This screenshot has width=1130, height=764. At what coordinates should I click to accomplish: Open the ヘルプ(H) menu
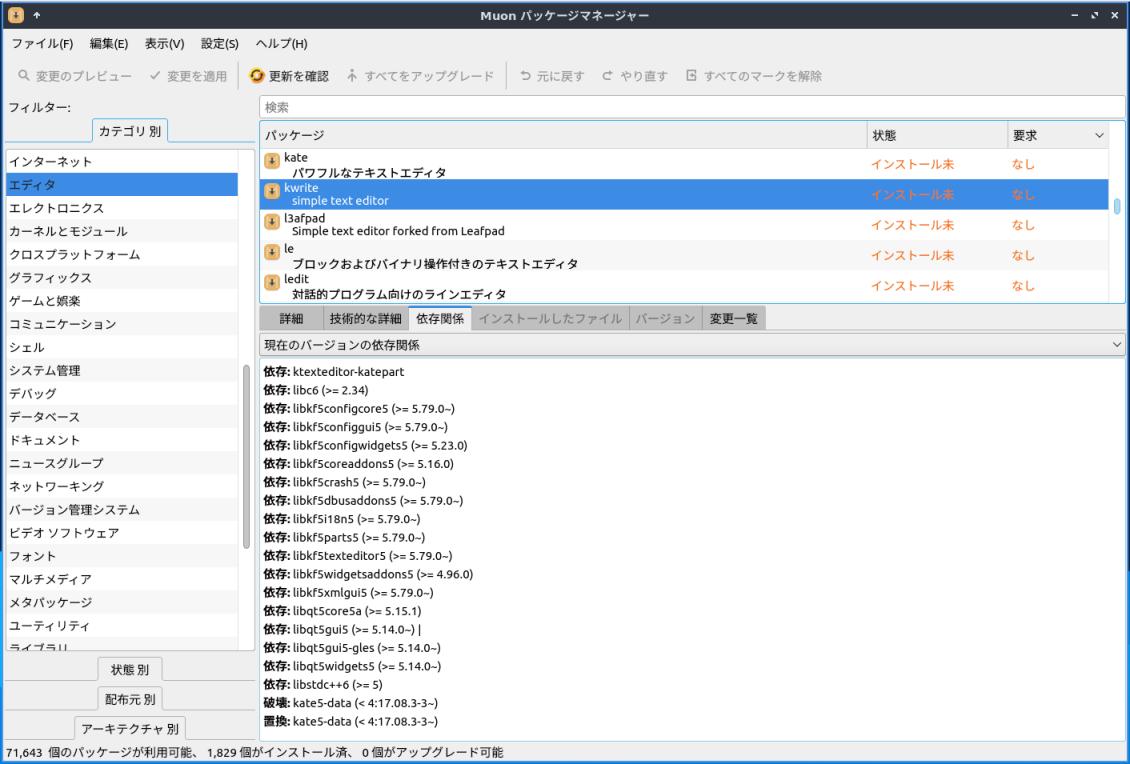click(x=282, y=44)
